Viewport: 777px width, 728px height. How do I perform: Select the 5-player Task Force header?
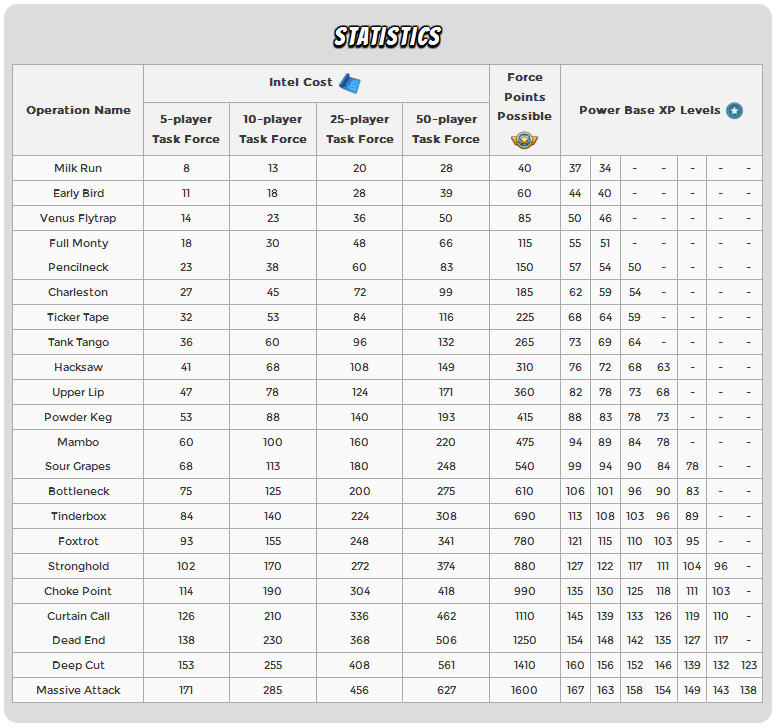tap(186, 129)
